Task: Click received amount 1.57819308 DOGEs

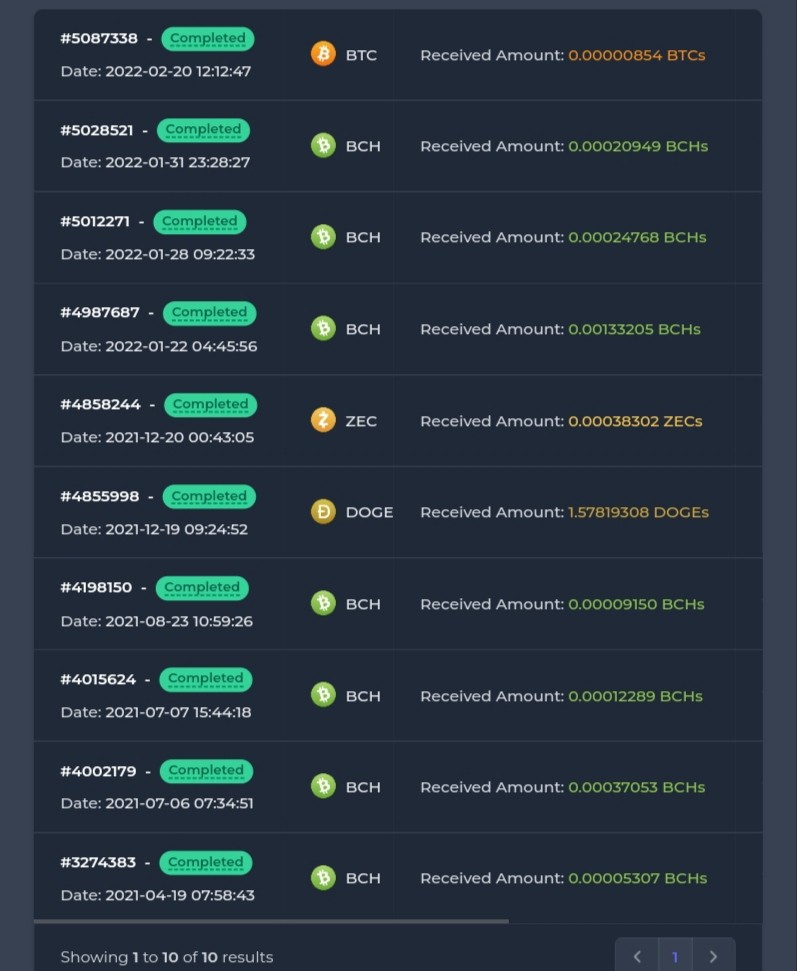Action: (638, 512)
